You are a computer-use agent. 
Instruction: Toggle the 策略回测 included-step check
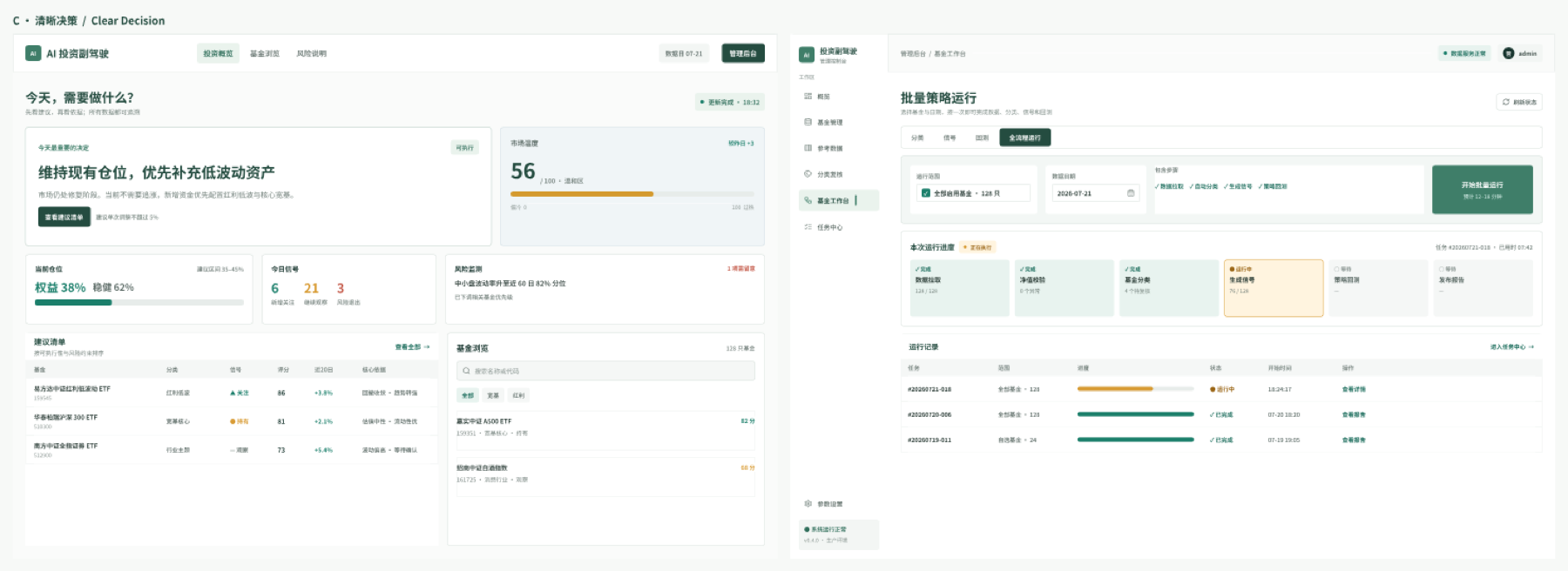[1273, 186]
